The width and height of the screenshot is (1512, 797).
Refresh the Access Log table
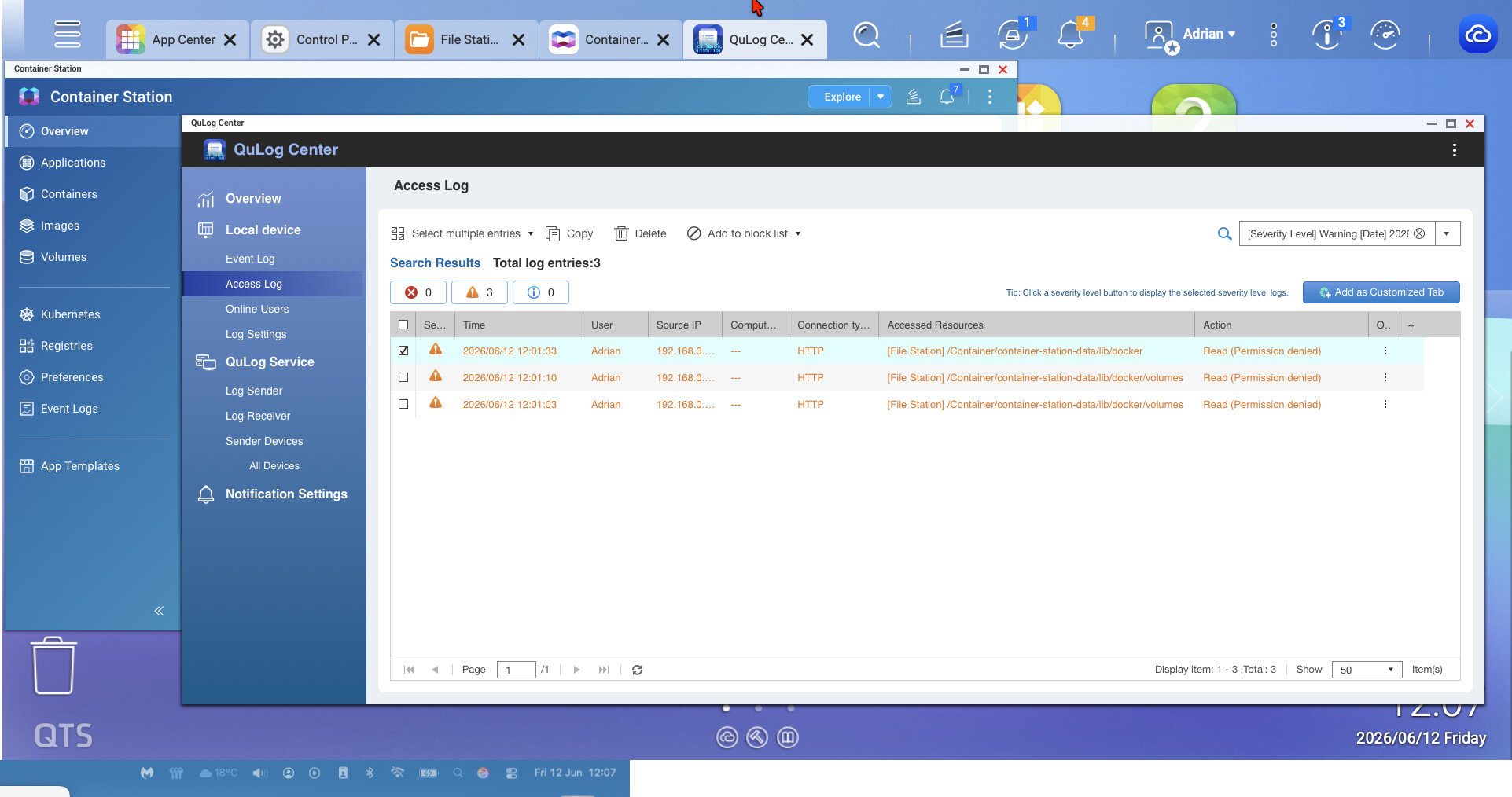point(638,670)
